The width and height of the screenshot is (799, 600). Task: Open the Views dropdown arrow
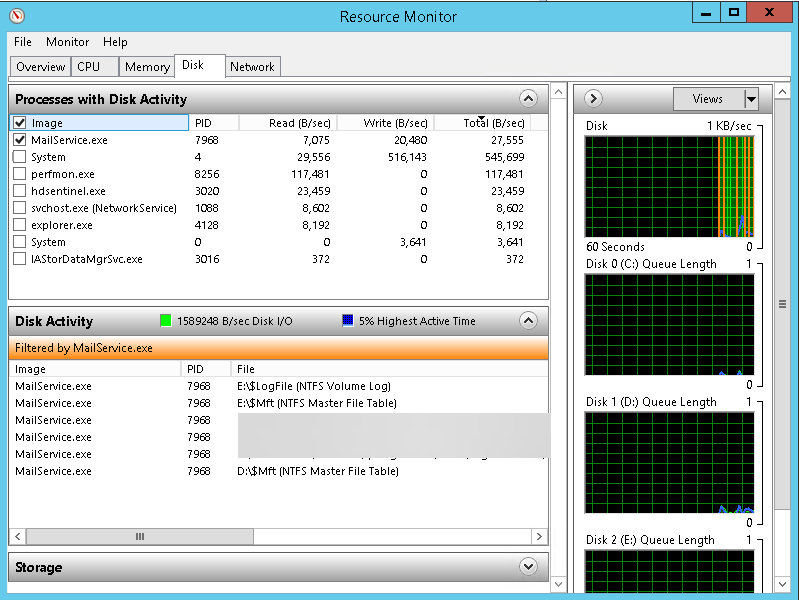click(x=751, y=99)
